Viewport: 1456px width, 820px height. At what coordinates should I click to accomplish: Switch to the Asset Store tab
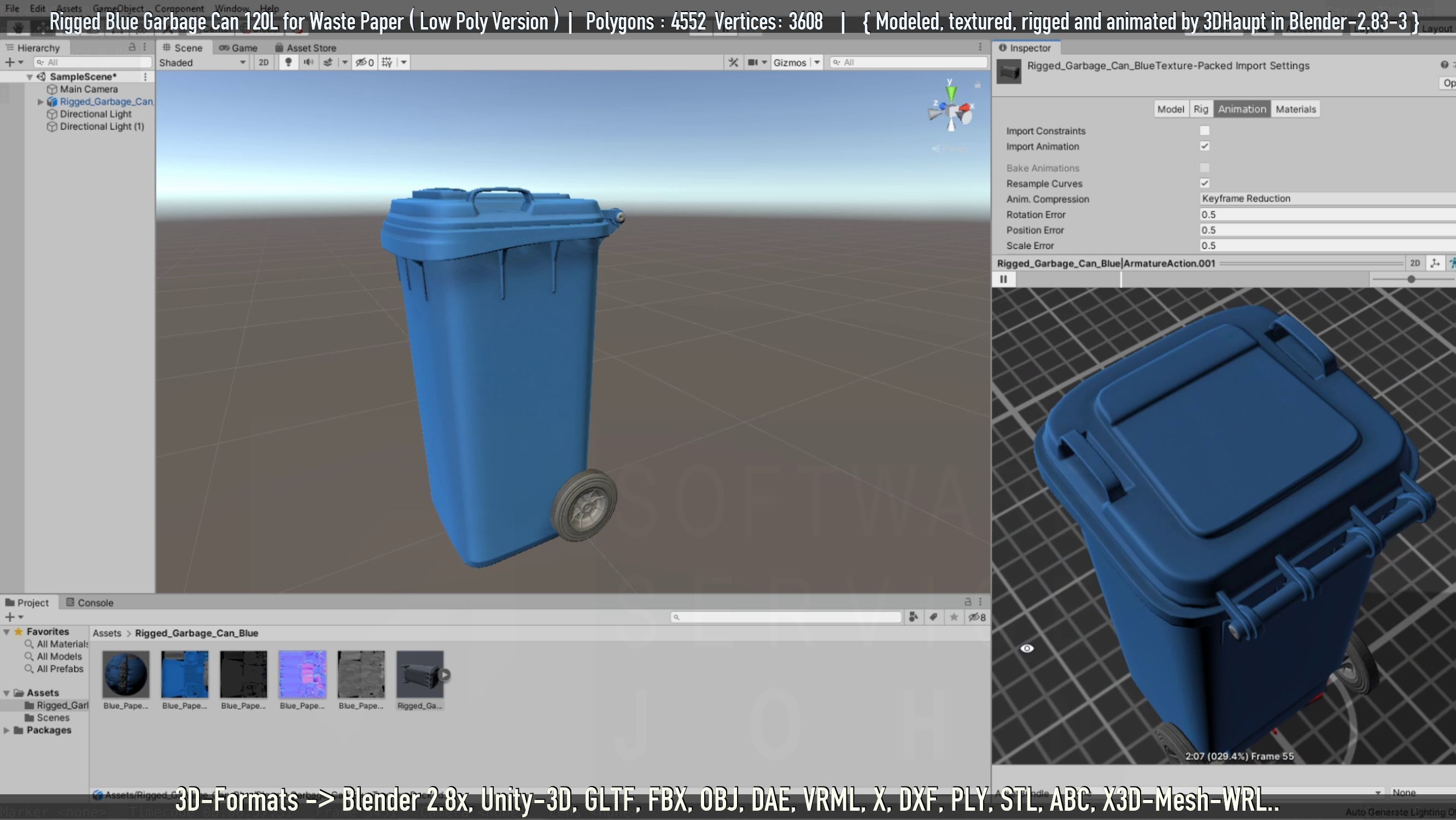[306, 48]
